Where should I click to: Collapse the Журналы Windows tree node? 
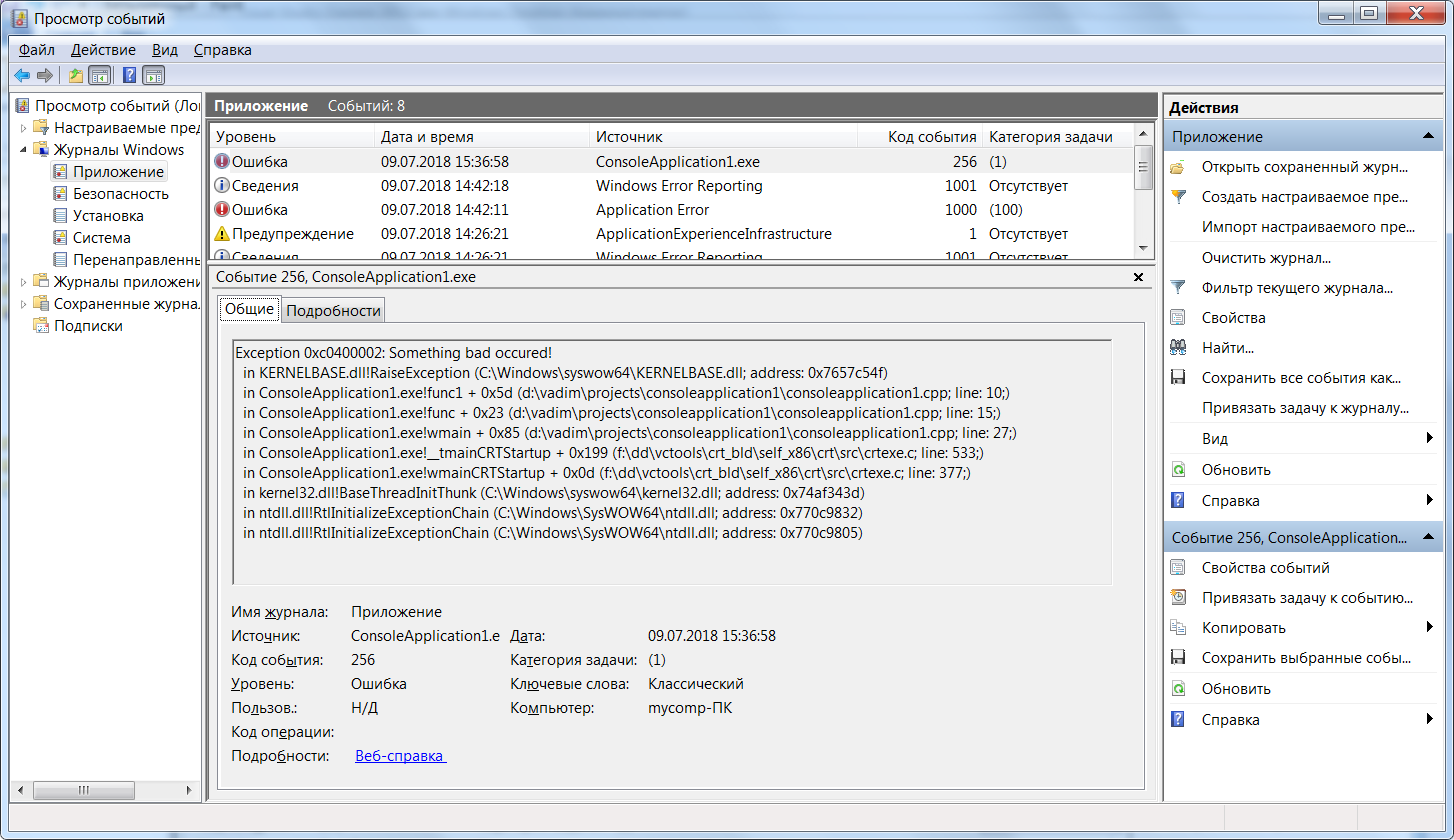[x=24, y=150]
